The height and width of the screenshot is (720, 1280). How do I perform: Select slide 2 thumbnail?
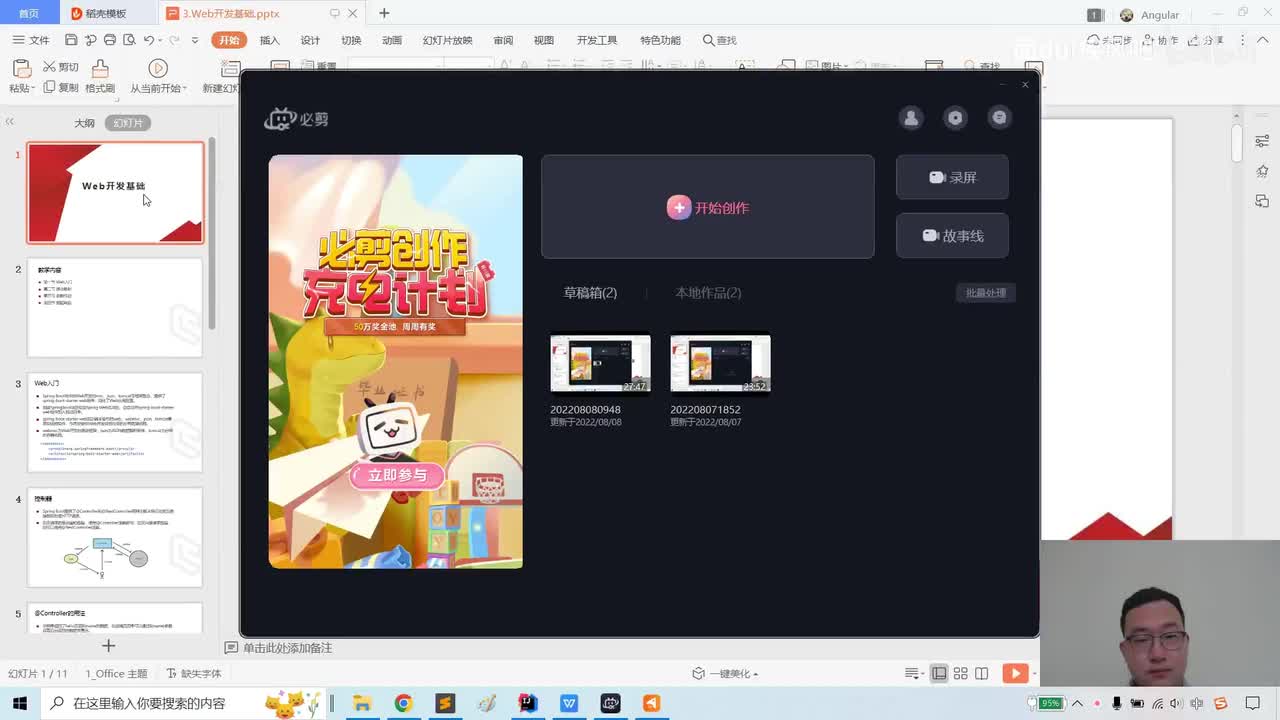[x=115, y=308]
